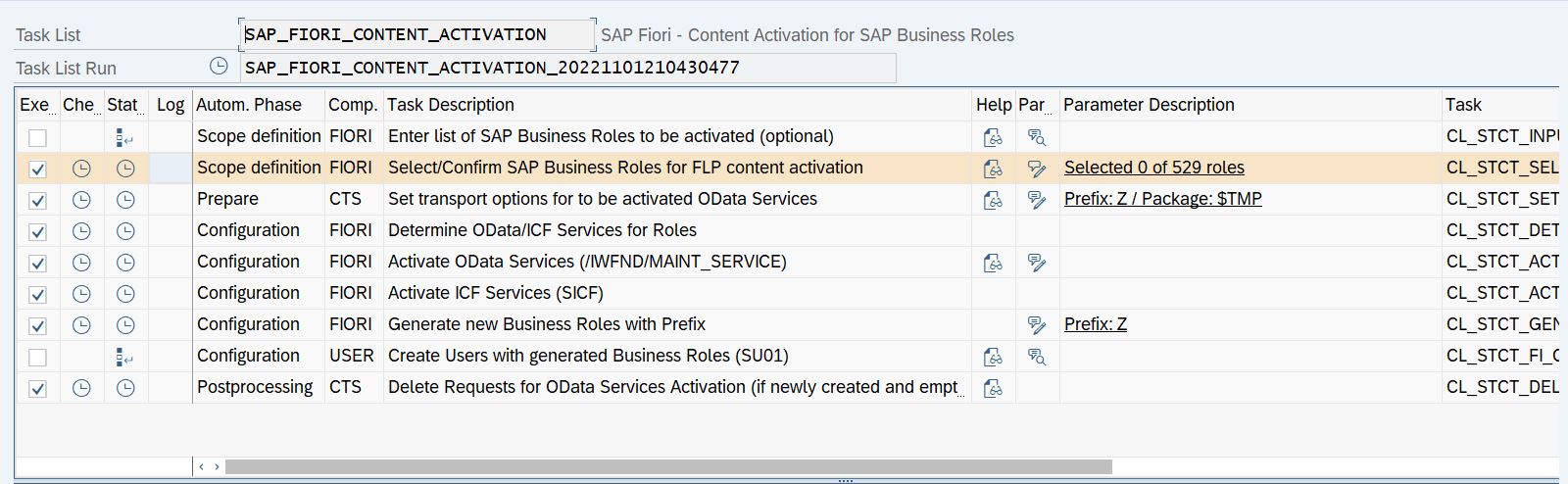1568x484 pixels.
Task: Click help icon for Set transport options row
Action: [993, 200]
